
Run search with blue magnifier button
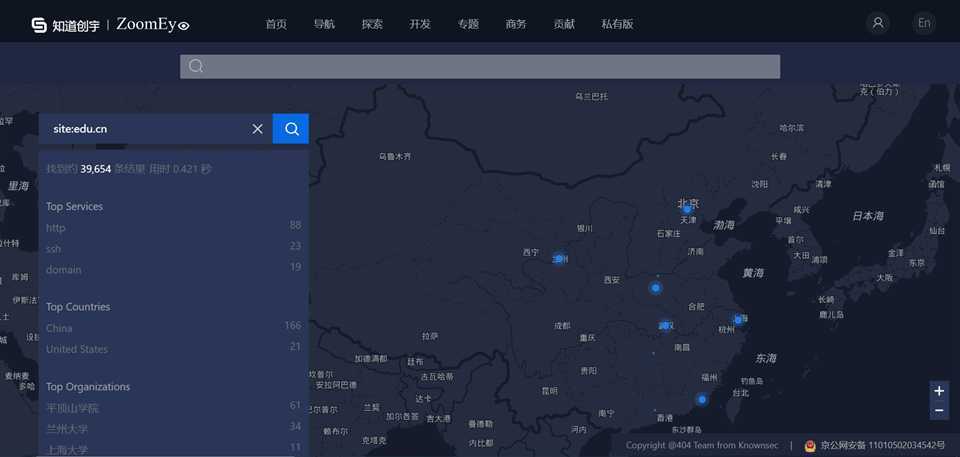click(291, 129)
